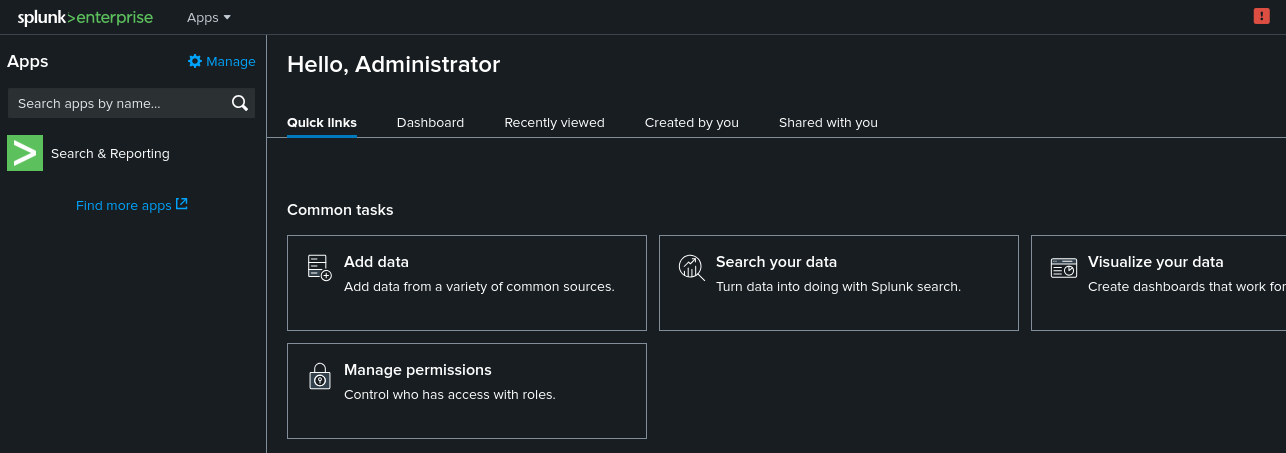Click the external link icon beside Find more apps
The image size is (1286, 453).
pos(182,204)
